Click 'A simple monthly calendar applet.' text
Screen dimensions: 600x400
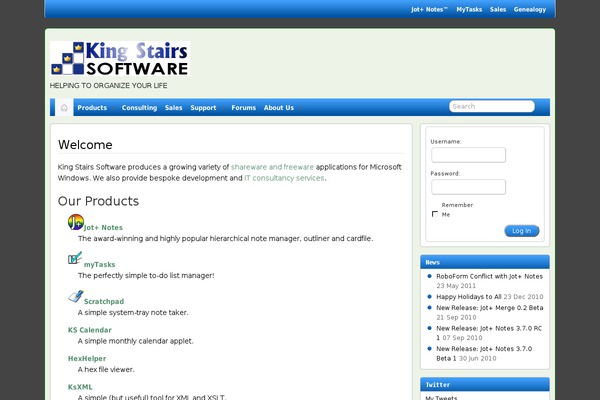[135, 341]
